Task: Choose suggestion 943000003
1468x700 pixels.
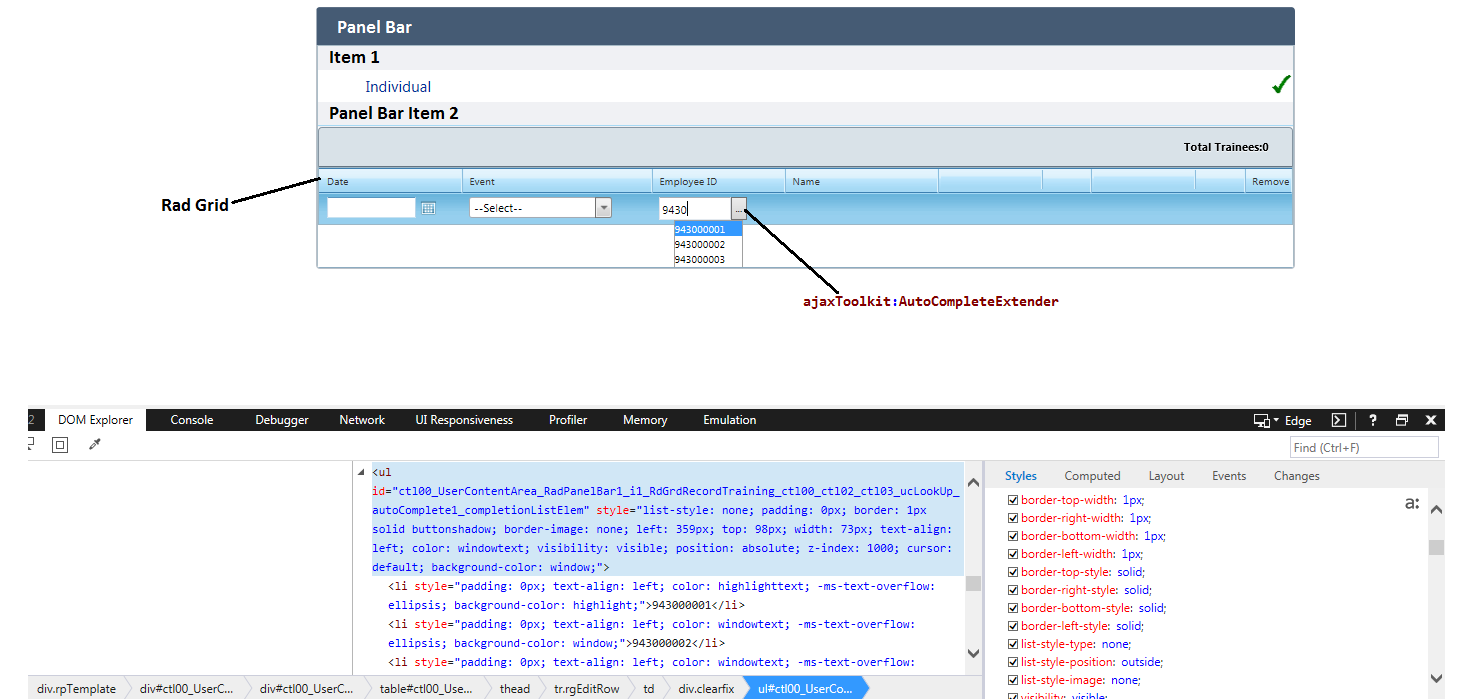Action: point(708,259)
